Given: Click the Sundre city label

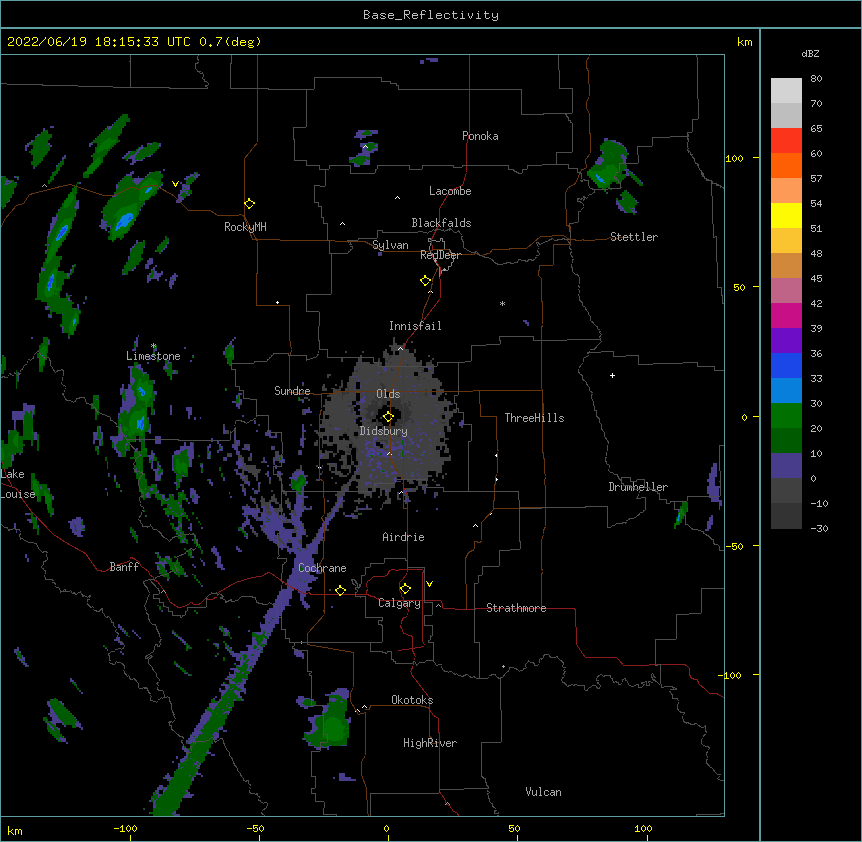Looking at the screenshot, I should pos(292,391).
